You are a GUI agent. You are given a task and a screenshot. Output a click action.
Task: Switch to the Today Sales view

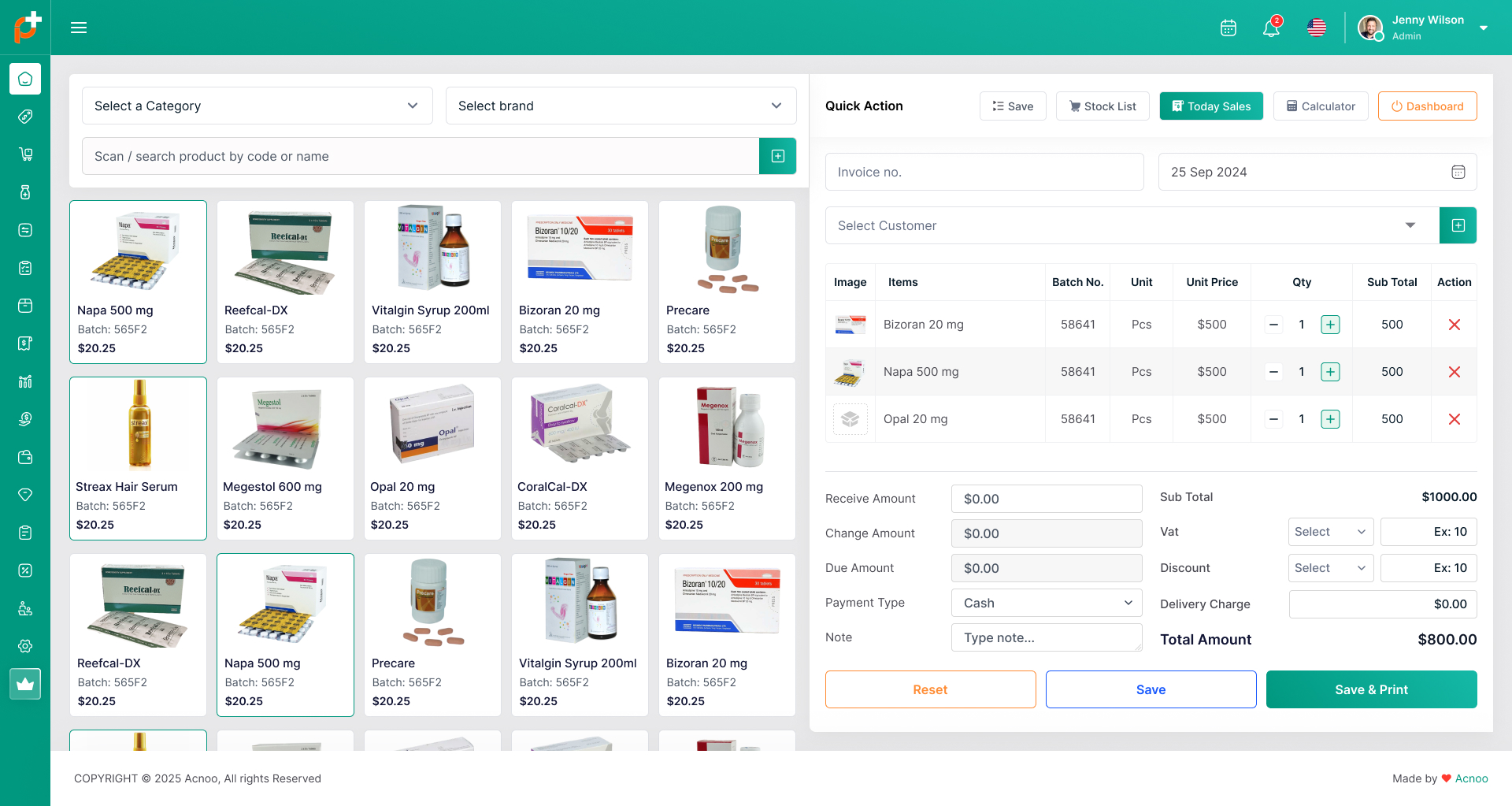coord(1211,106)
